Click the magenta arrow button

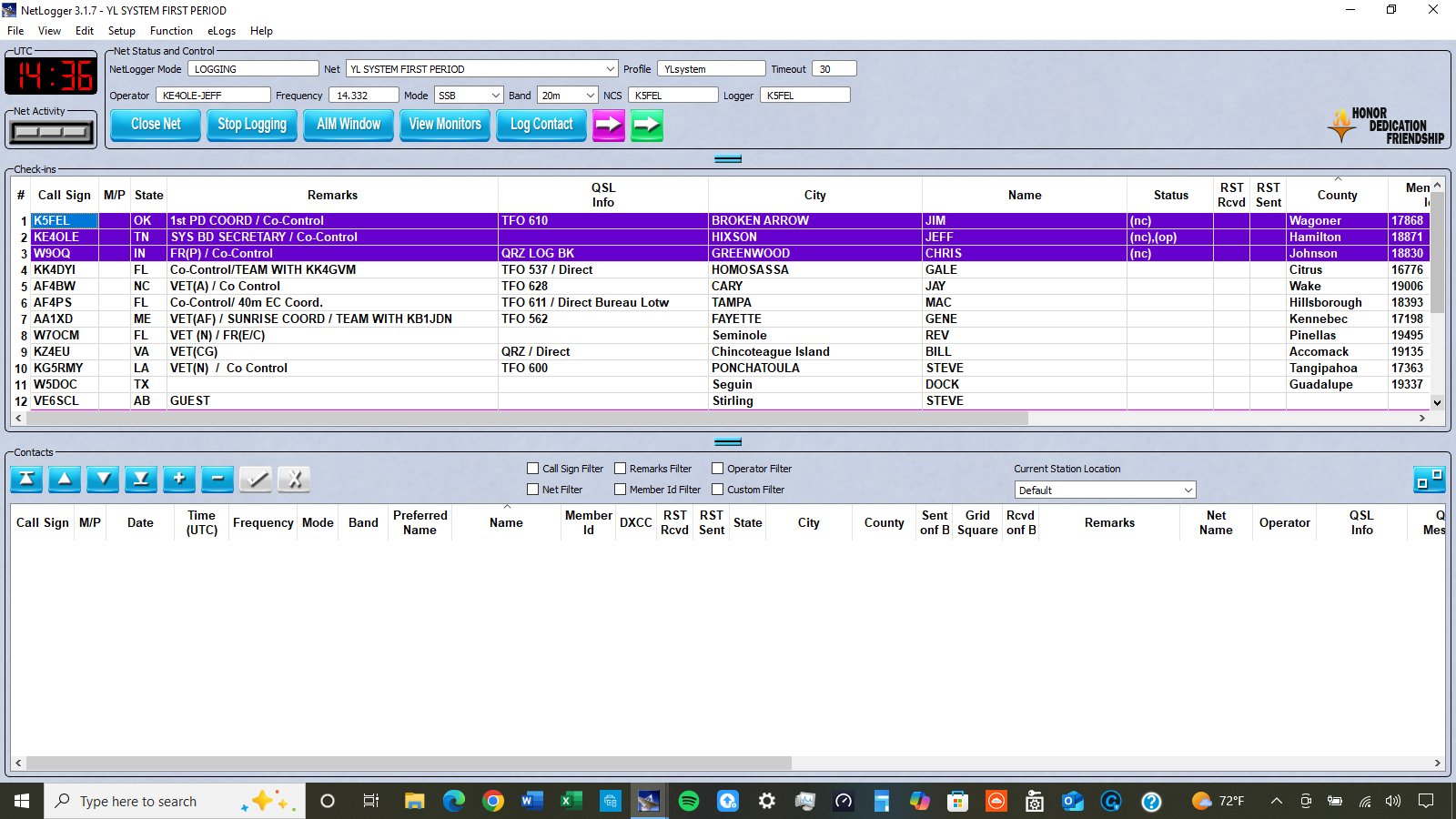pyautogui.click(x=609, y=125)
